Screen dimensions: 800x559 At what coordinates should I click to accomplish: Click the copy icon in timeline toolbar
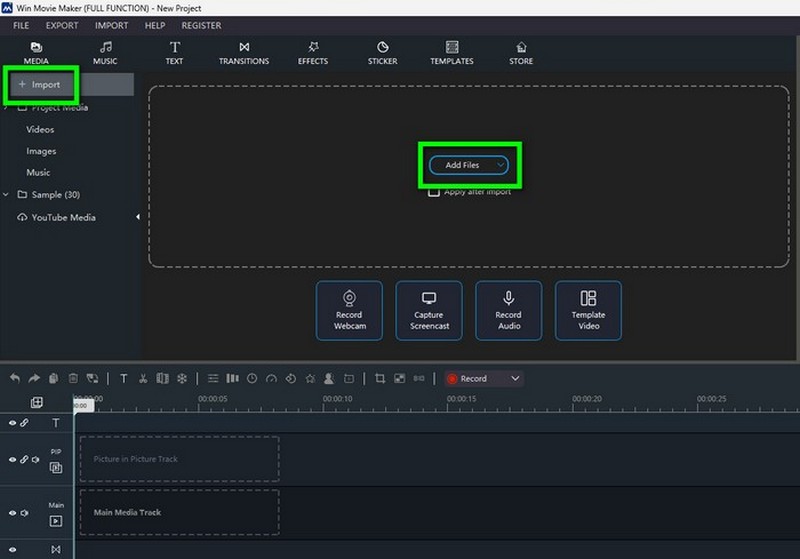coord(53,378)
